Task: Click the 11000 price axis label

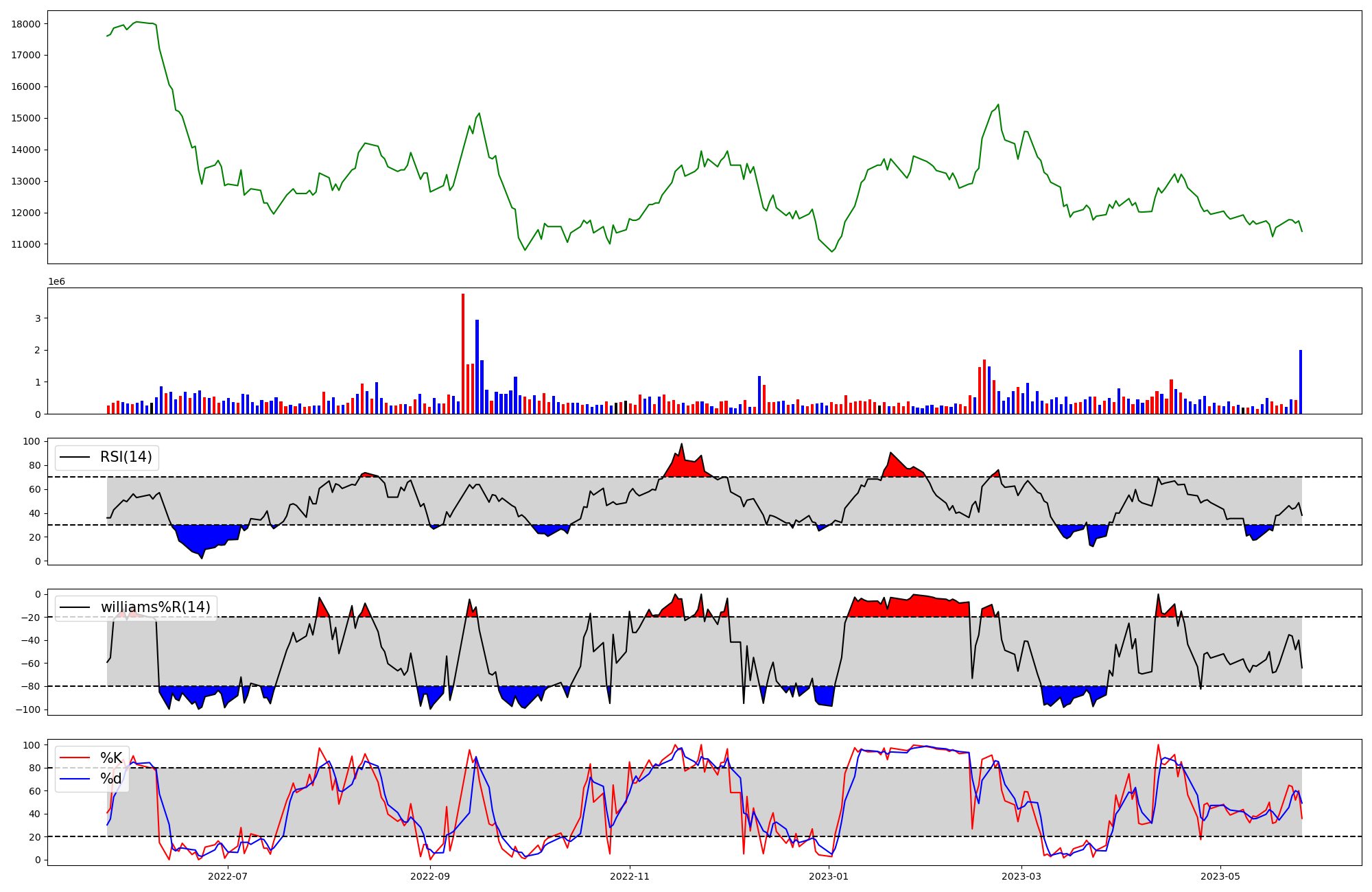Action: [x=26, y=244]
